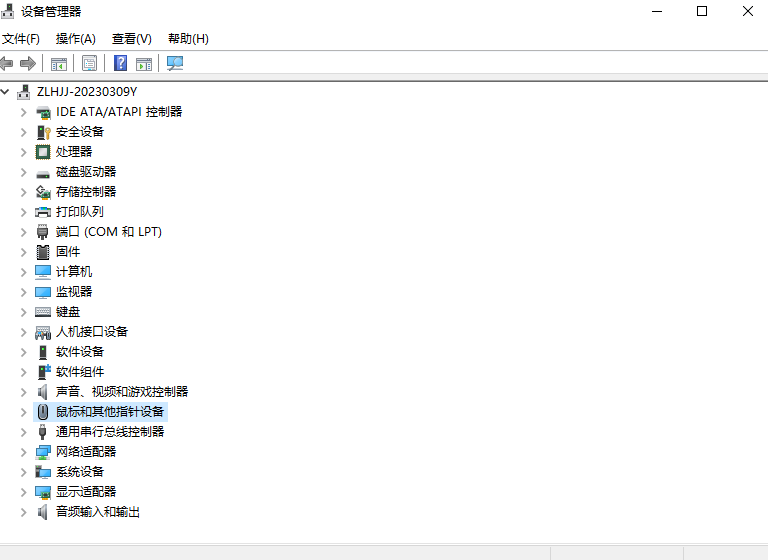Click the IDE ATA/ATAPI 控制器 icon
This screenshot has height=560, width=768.
[x=43, y=112]
